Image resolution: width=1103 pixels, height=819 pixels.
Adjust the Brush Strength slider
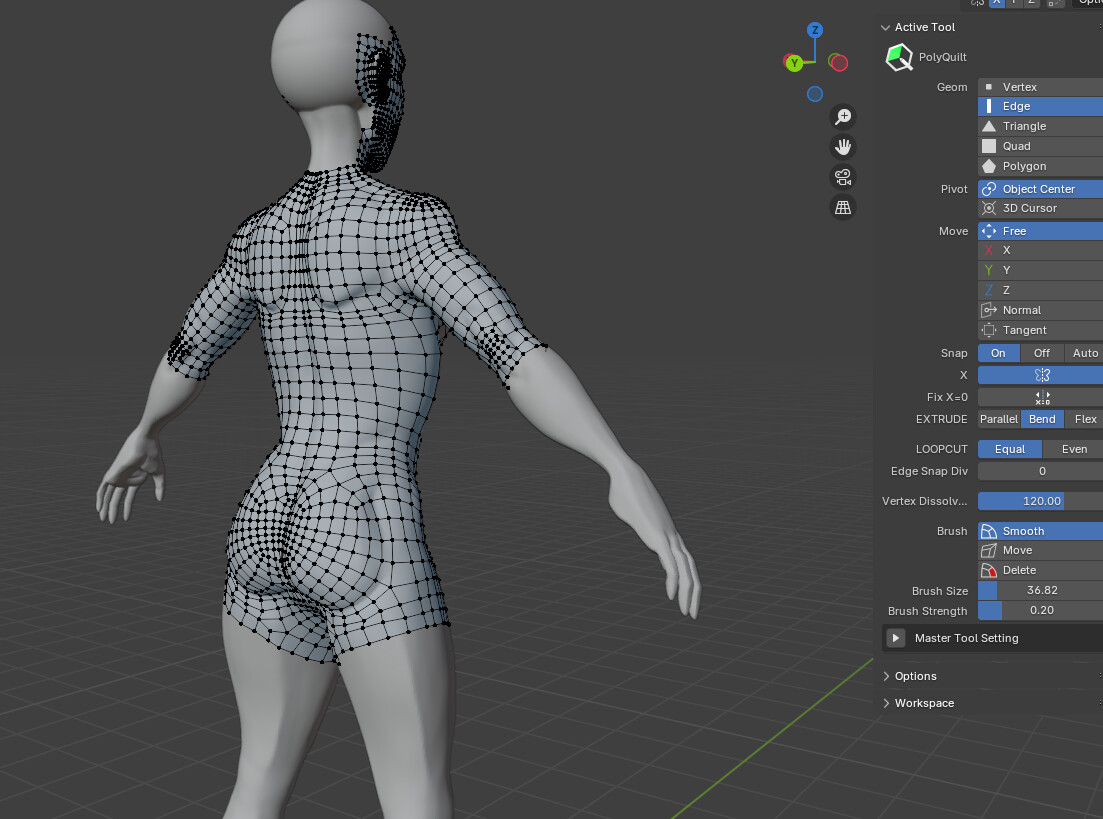pos(1040,611)
